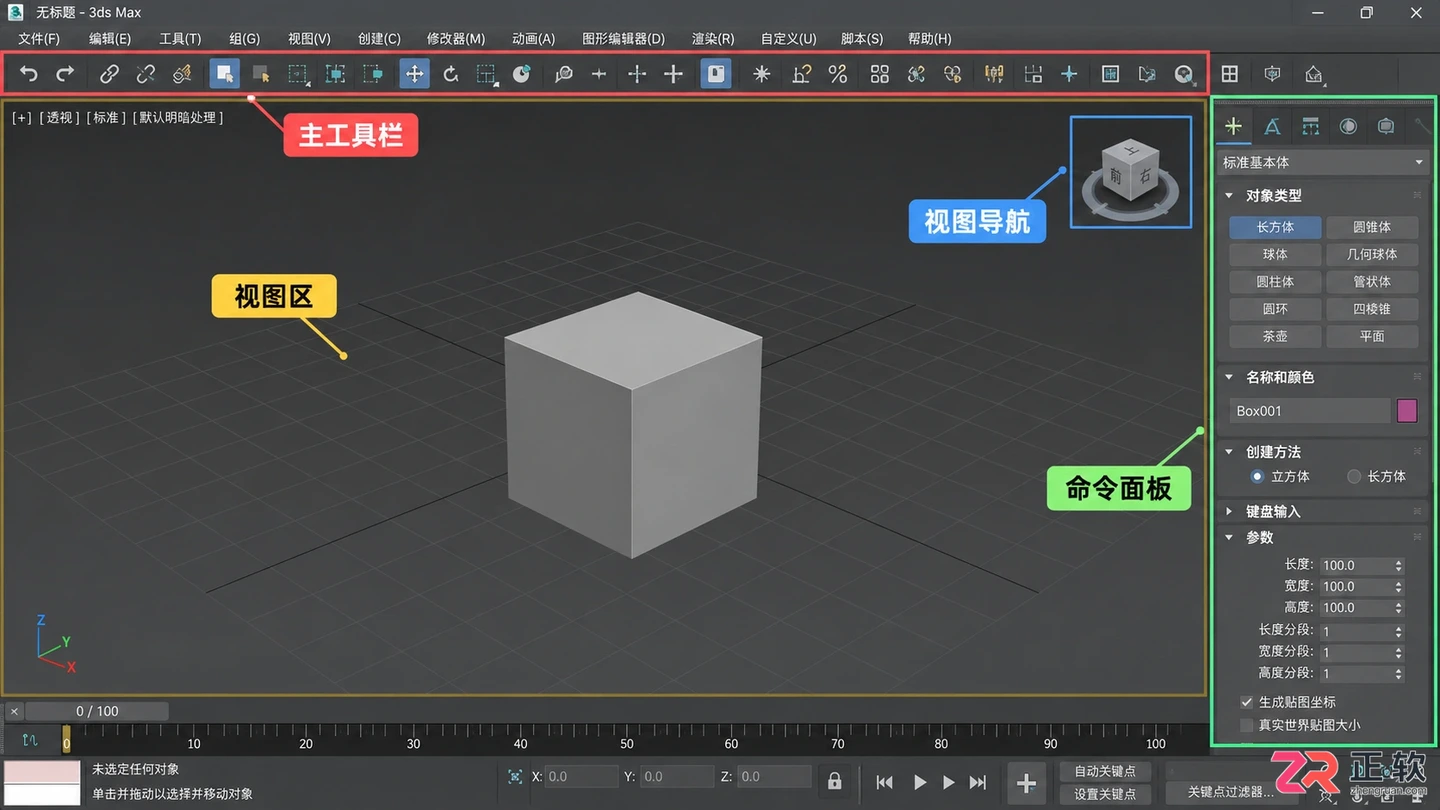Click the 长方体 object type button

pos(1275,227)
